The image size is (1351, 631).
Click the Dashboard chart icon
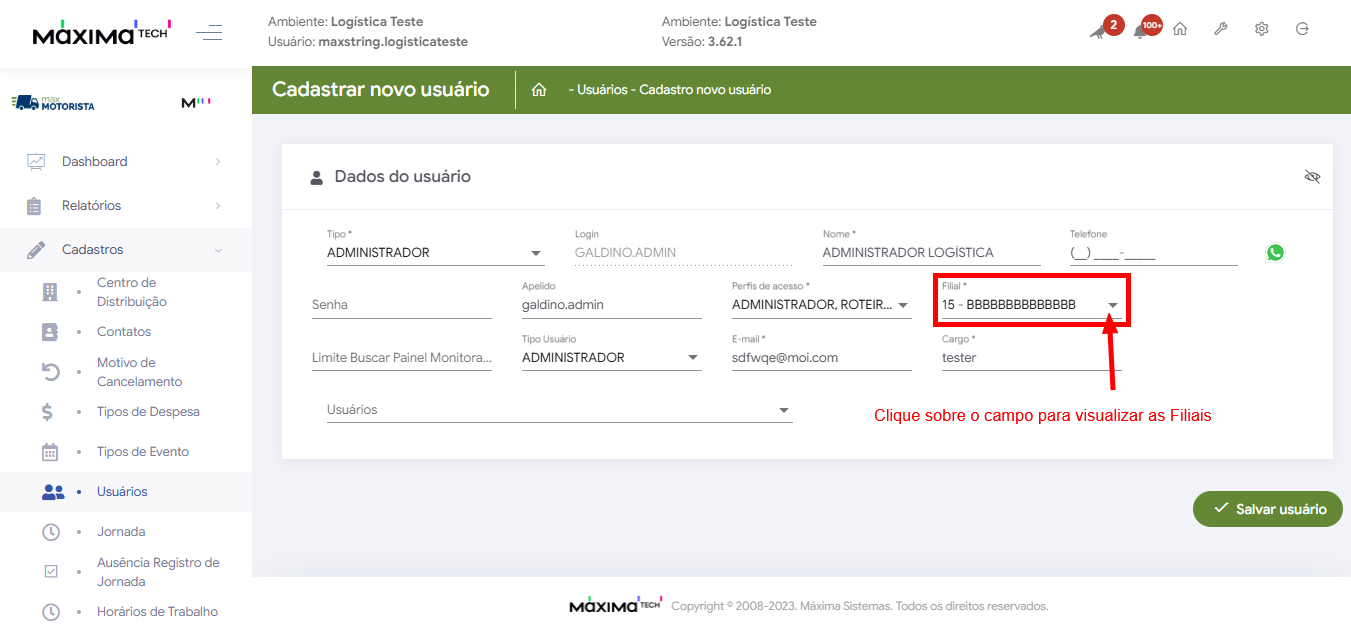click(36, 161)
